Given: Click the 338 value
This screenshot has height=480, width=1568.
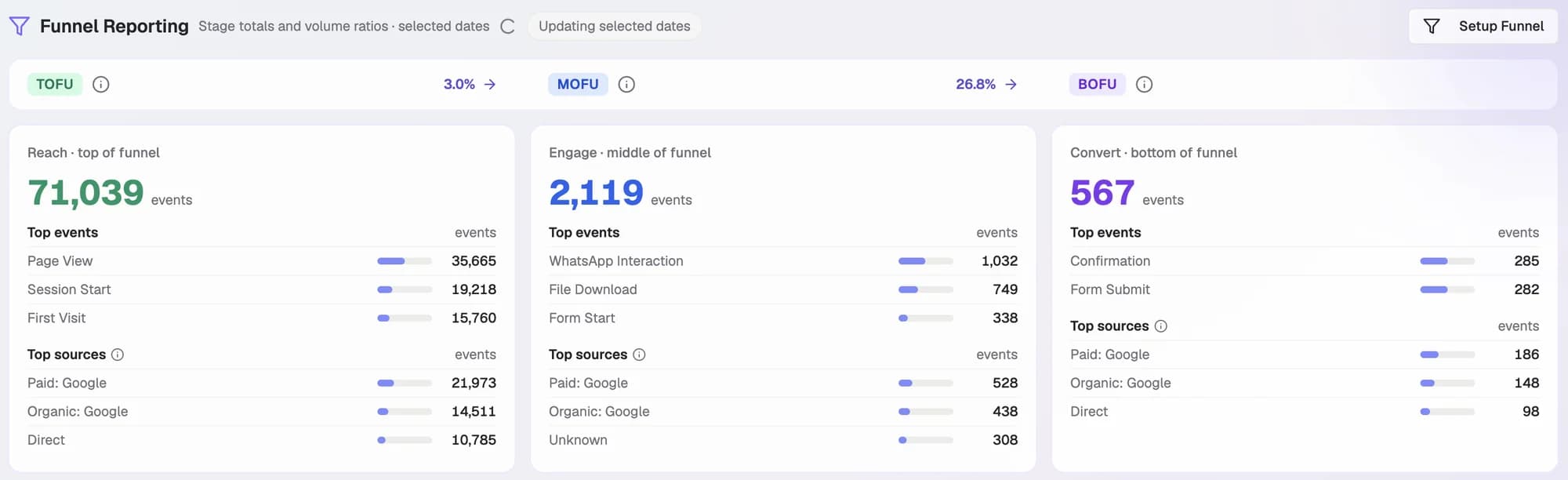Looking at the screenshot, I should click(x=1005, y=318).
